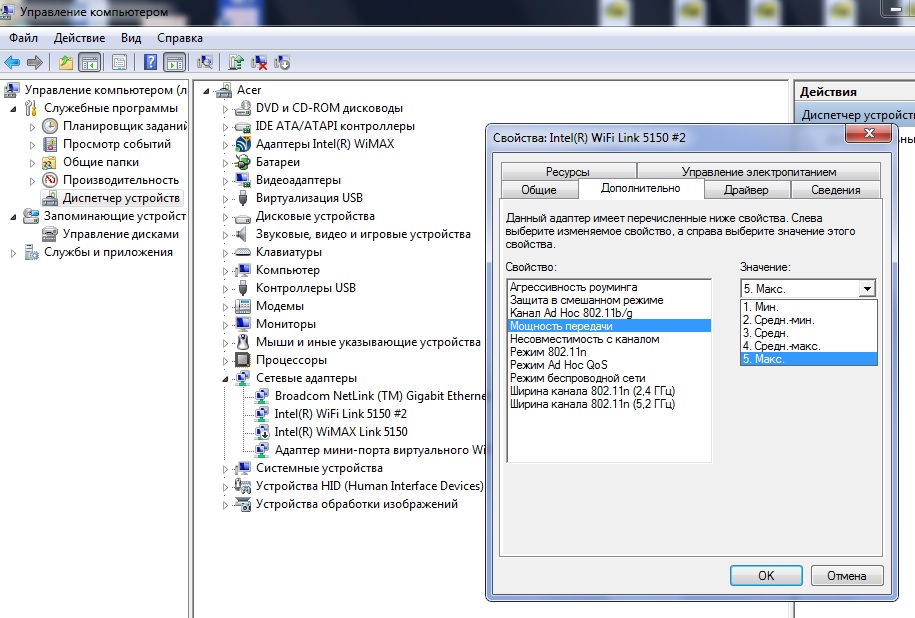Open the Управление электропитанием tab
Viewport: 915px width, 618px height.
point(758,172)
